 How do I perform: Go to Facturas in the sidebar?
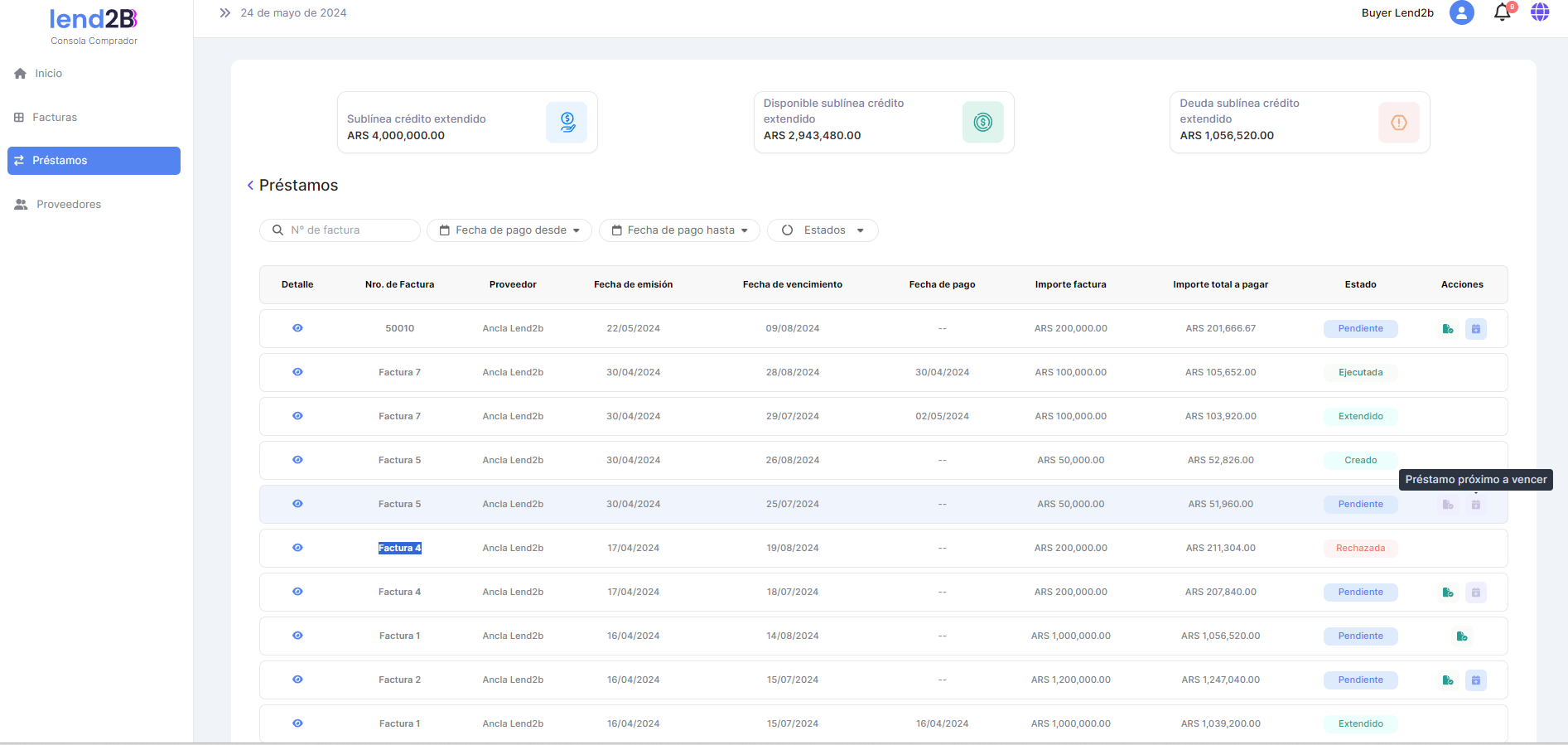[55, 118]
